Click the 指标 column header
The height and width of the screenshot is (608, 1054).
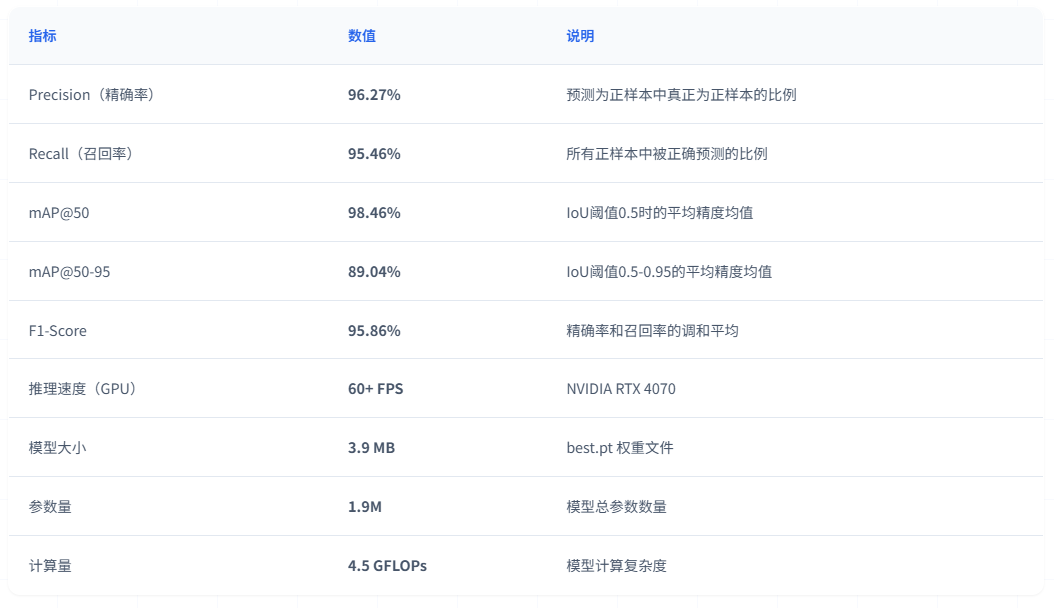[x=43, y=36]
